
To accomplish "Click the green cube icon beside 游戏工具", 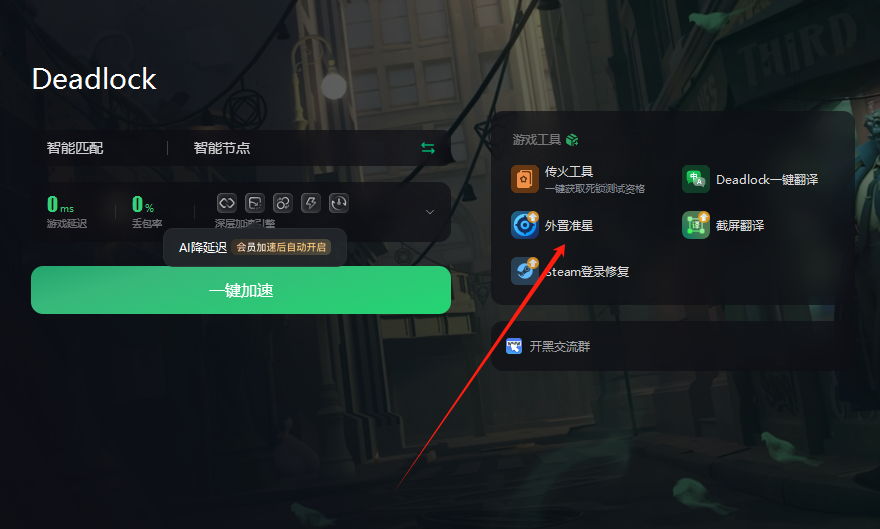I will pyautogui.click(x=572, y=140).
